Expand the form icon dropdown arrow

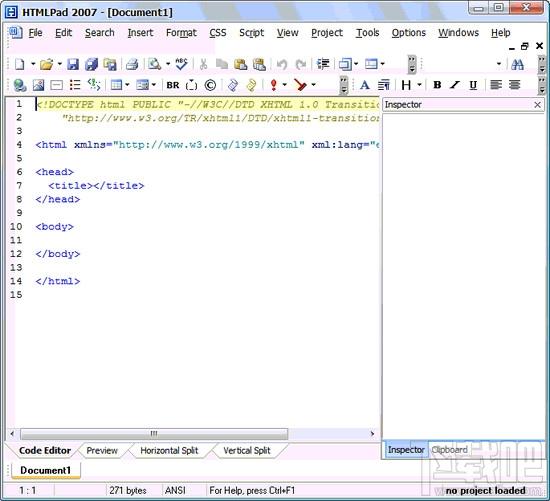pyautogui.click(x=154, y=85)
